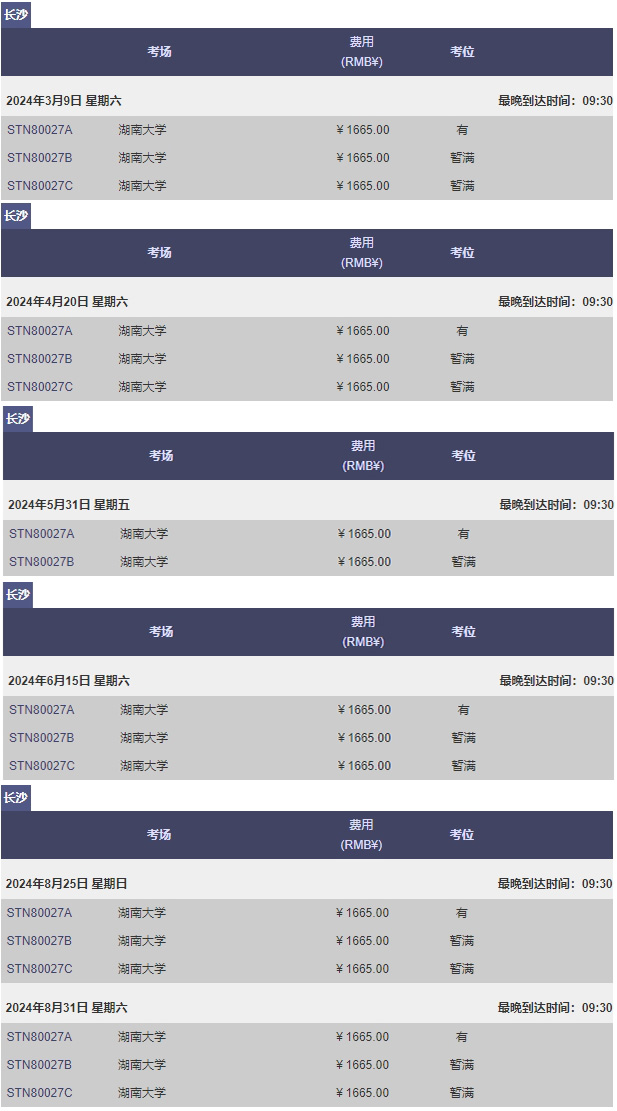Click the 有 seat status for April 20
The width and height of the screenshot is (617, 1111).
462,331
